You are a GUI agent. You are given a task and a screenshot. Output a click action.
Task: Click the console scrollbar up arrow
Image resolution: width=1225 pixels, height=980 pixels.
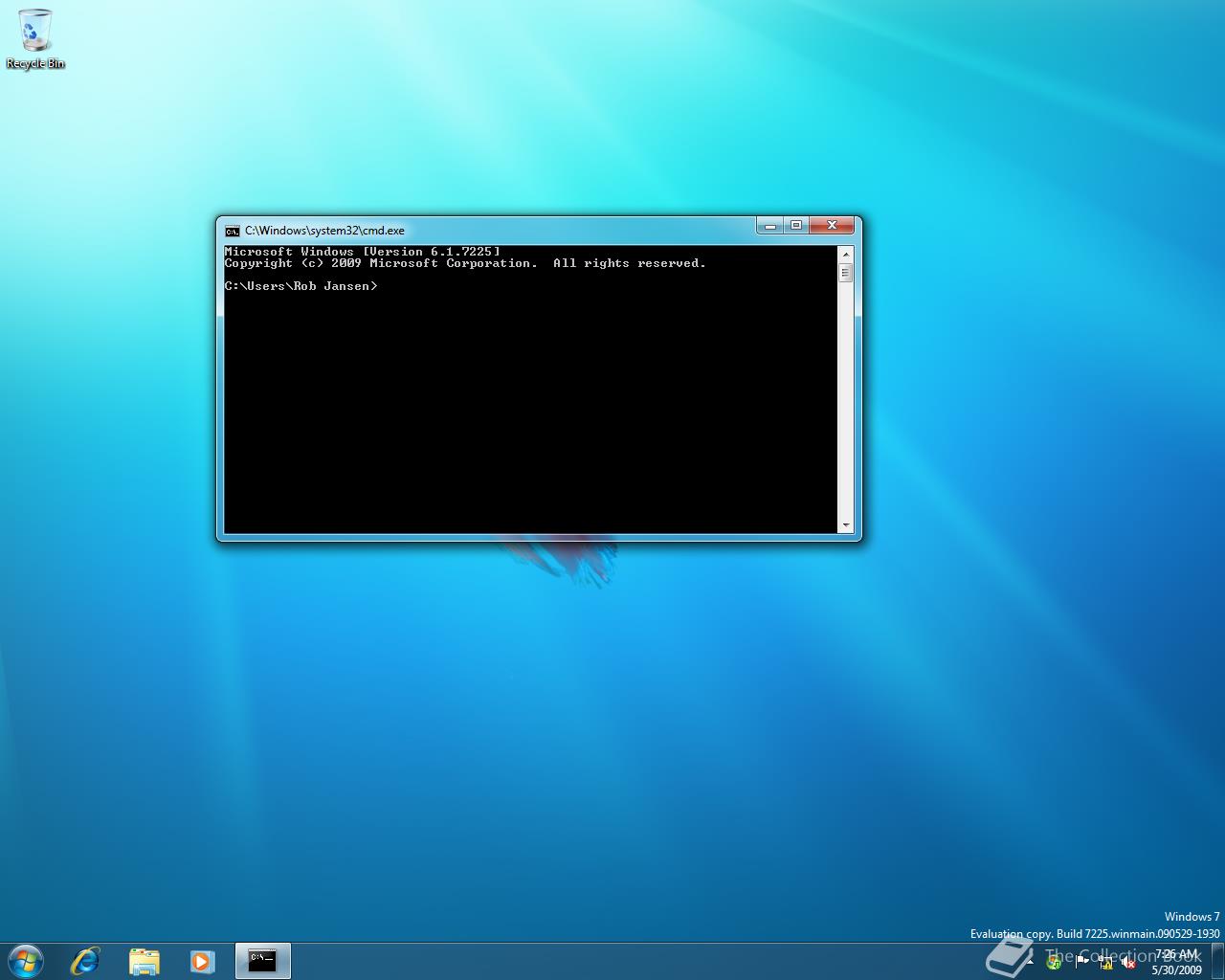845,255
